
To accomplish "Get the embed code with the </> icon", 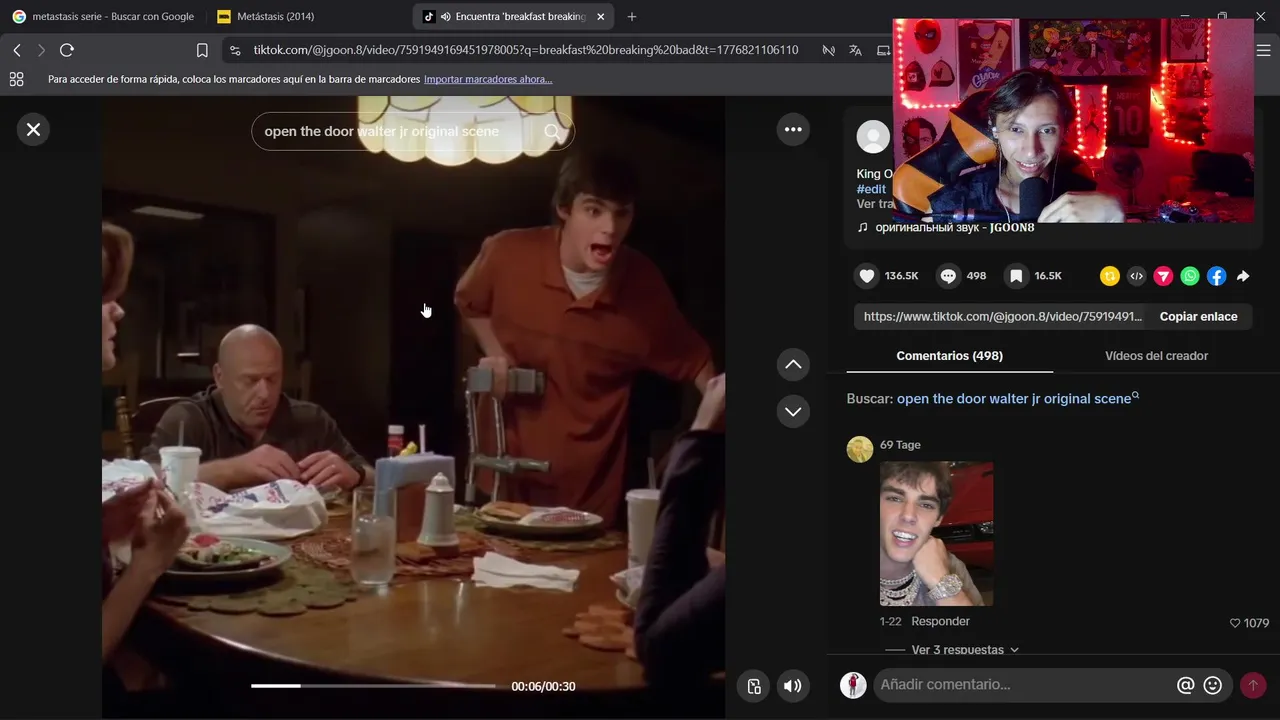I will [x=1136, y=276].
